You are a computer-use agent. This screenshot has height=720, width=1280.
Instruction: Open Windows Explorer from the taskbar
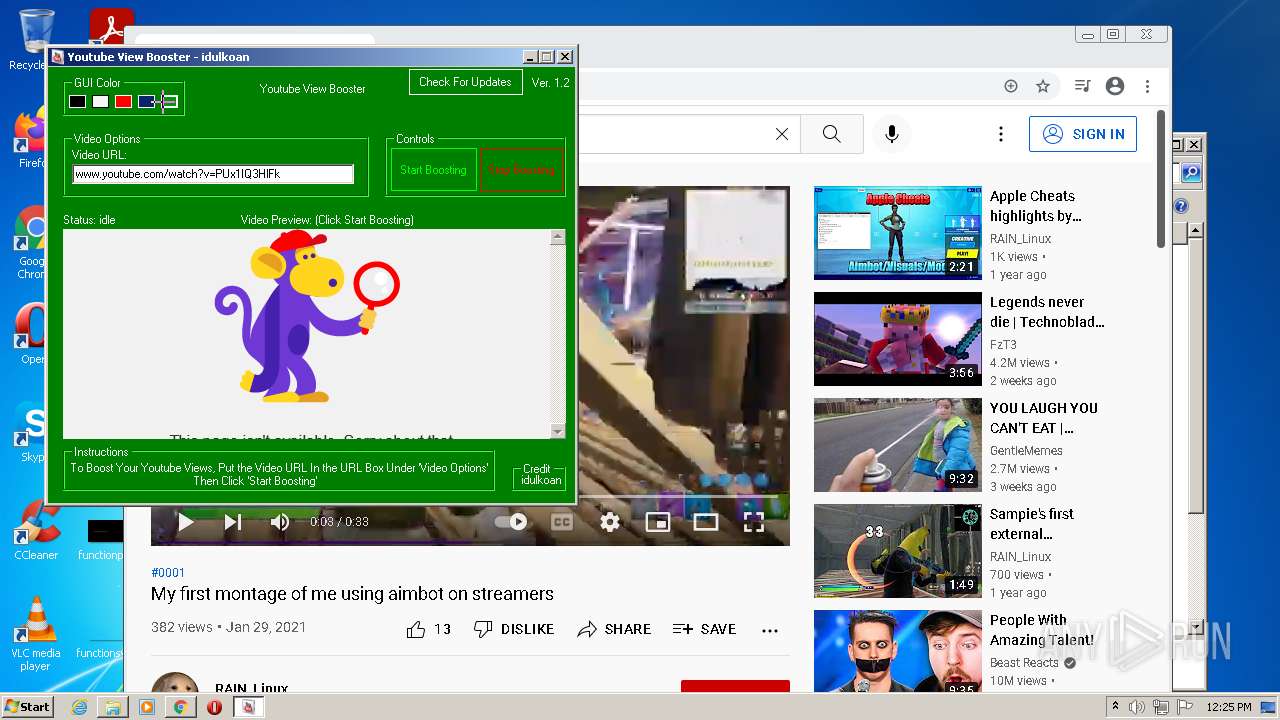pyautogui.click(x=113, y=707)
